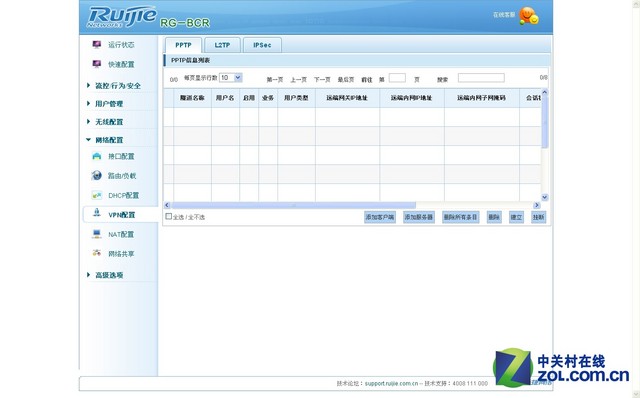Open 网络共享 text in sidebar
This screenshot has height=398, width=640.
121,254
